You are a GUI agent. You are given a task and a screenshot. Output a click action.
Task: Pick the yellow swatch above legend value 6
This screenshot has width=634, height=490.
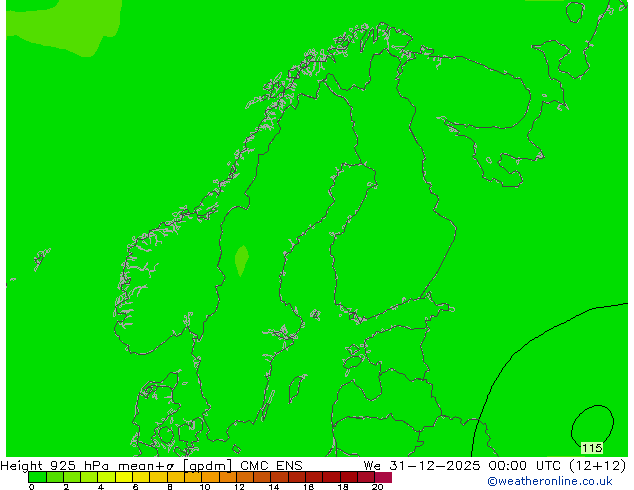(x=142, y=477)
